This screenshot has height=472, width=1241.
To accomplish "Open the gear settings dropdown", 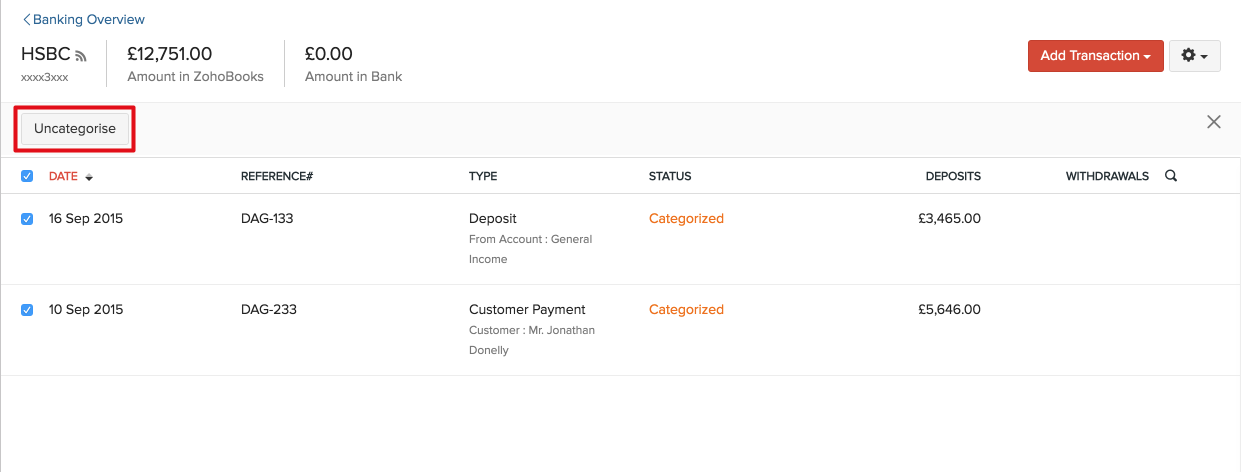I will [x=1194, y=56].
